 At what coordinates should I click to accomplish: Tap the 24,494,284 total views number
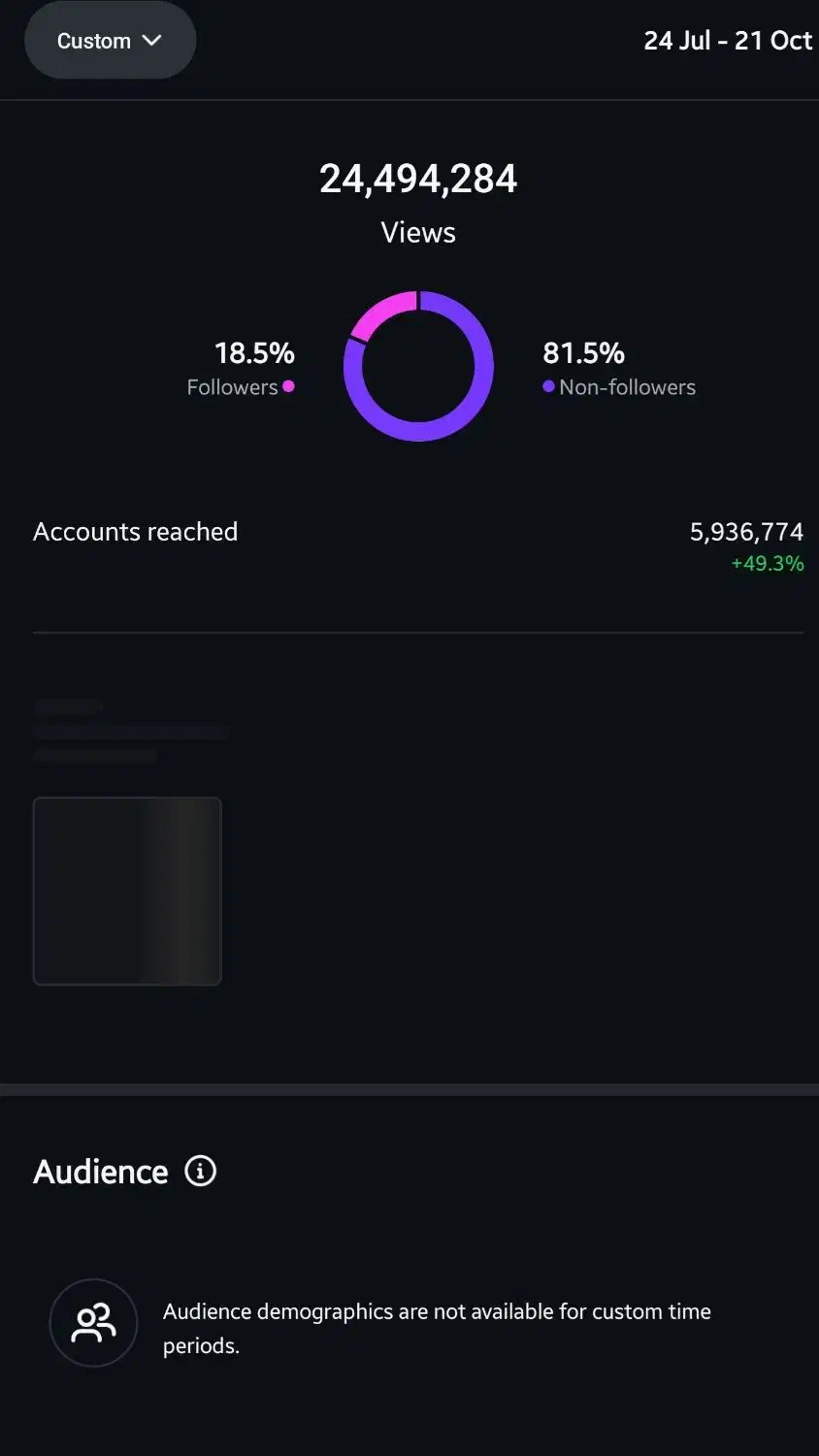pos(418,179)
